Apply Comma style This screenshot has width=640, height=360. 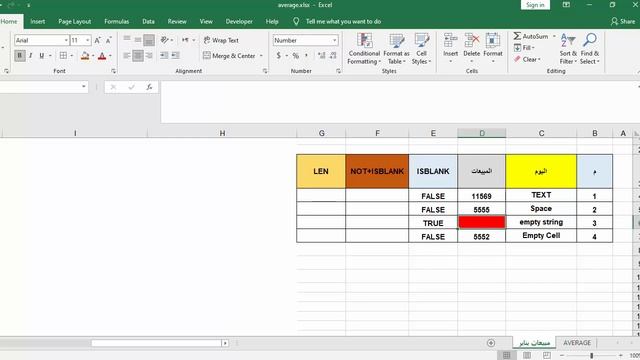[x=306, y=56]
